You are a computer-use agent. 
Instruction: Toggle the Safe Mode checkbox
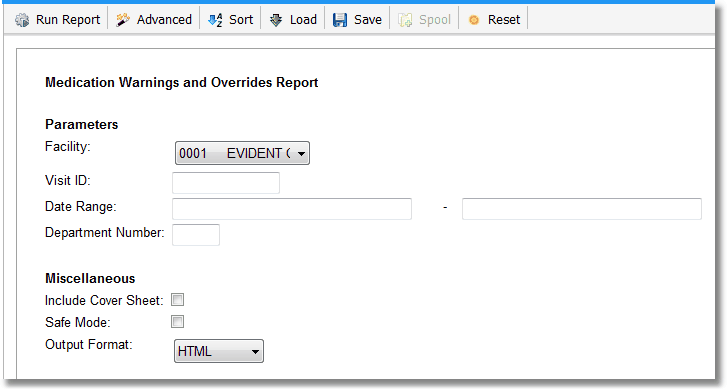178,321
